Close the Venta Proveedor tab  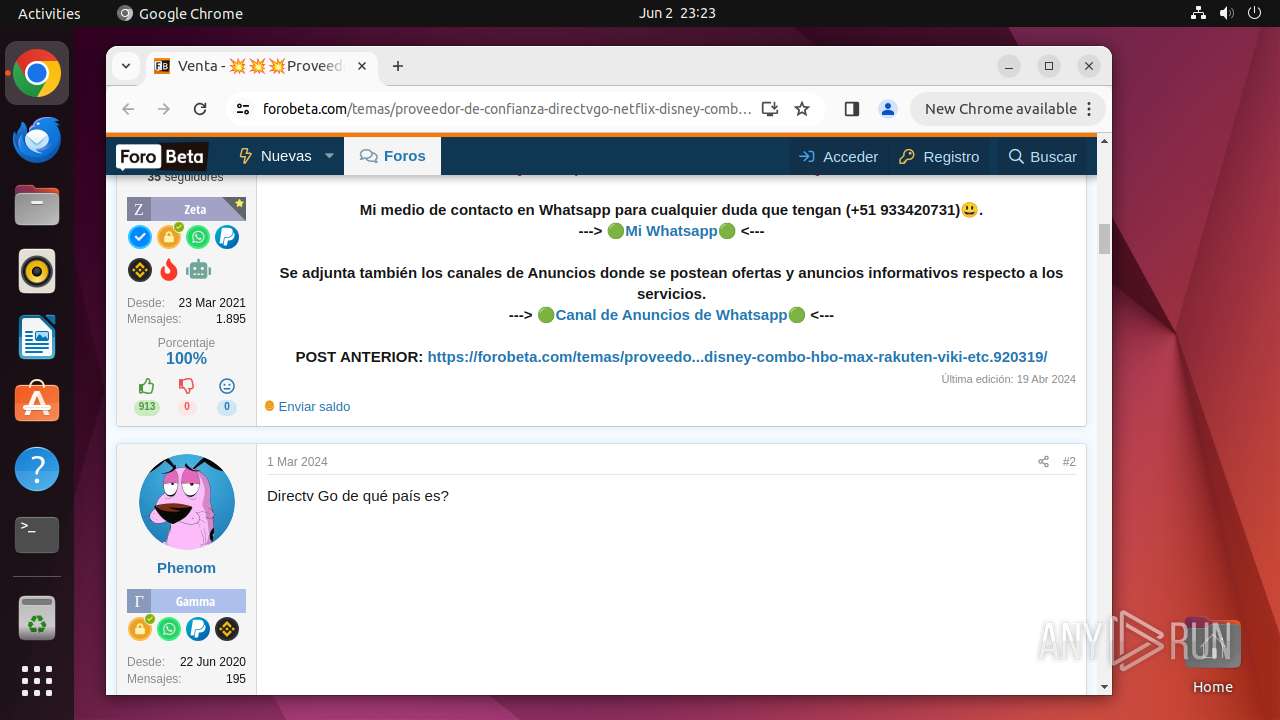pos(362,66)
